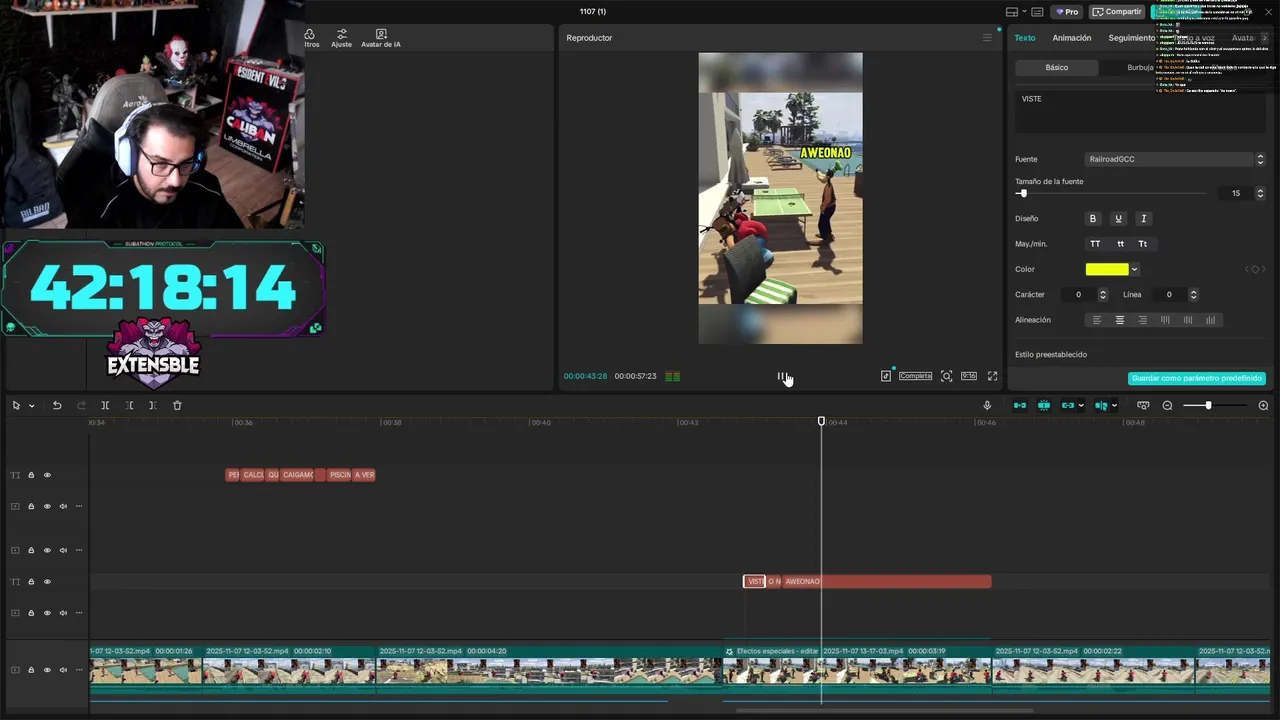Undo the last timeline action
The width and height of the screenshot is (1280, 720).
(57, 405)
